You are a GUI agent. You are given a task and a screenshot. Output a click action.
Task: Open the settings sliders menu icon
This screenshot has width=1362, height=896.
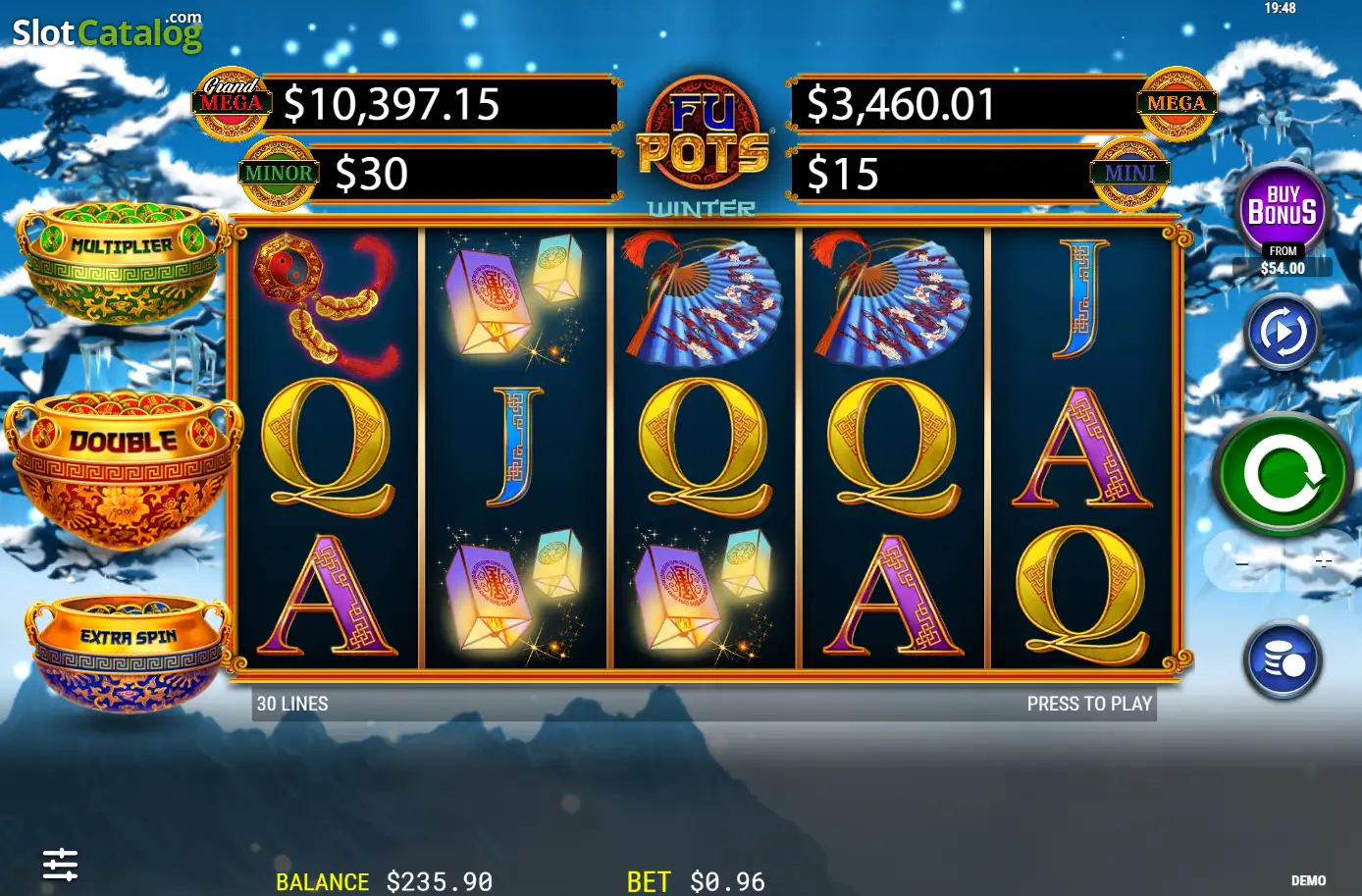point(61,865)
